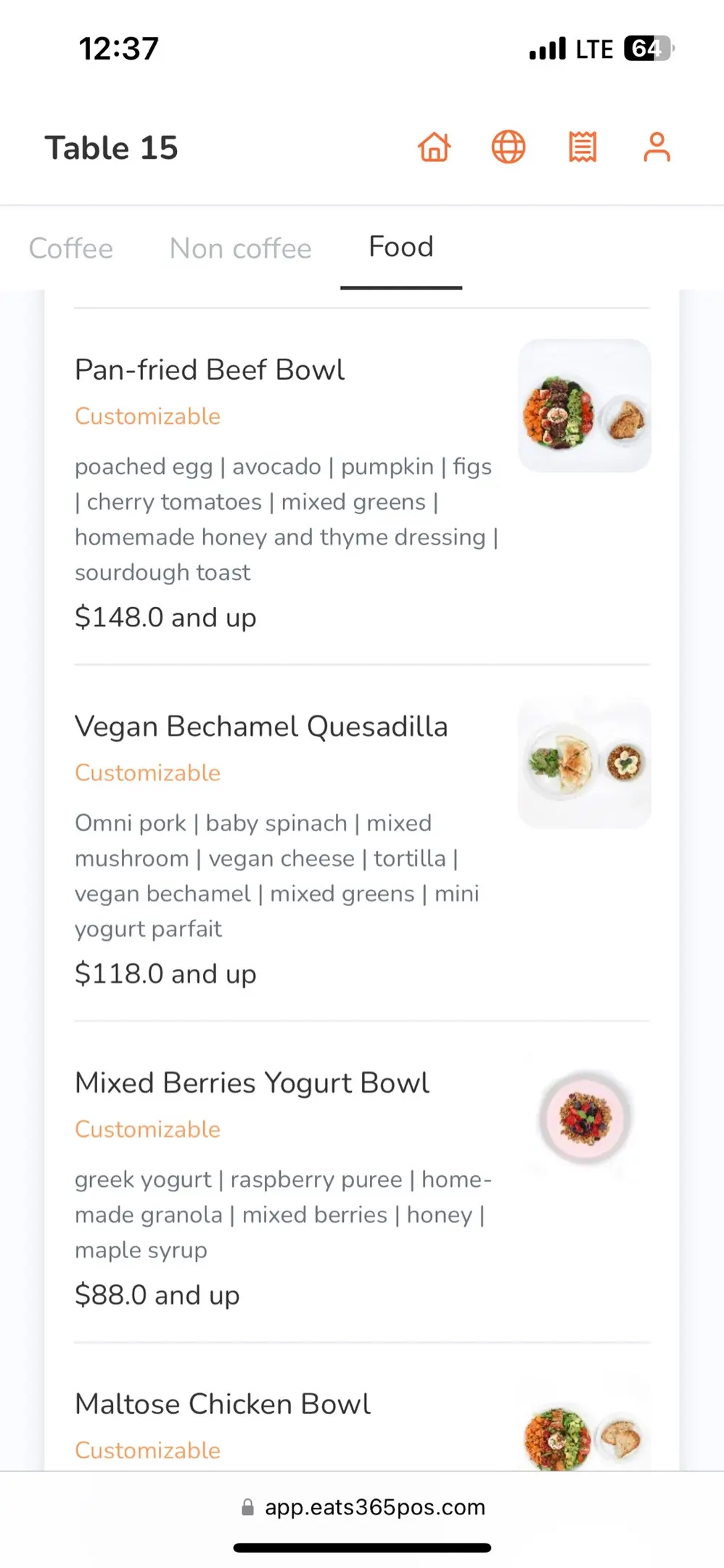Tap the home icon in header
724x1568 pixels.
pyautogui.click(x=434, y=147)
